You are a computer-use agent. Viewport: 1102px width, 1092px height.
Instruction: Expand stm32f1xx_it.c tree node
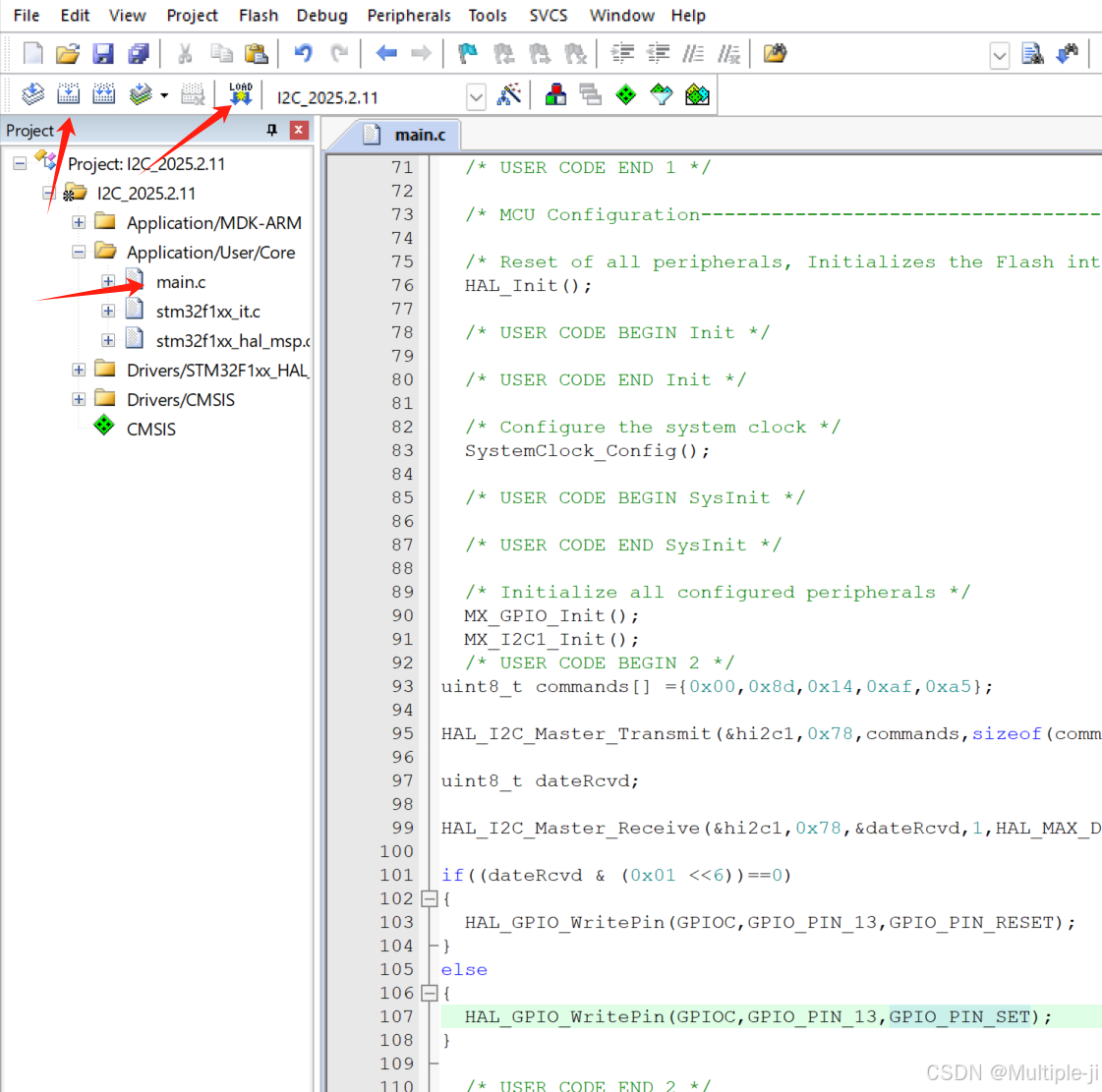(108, 312)
